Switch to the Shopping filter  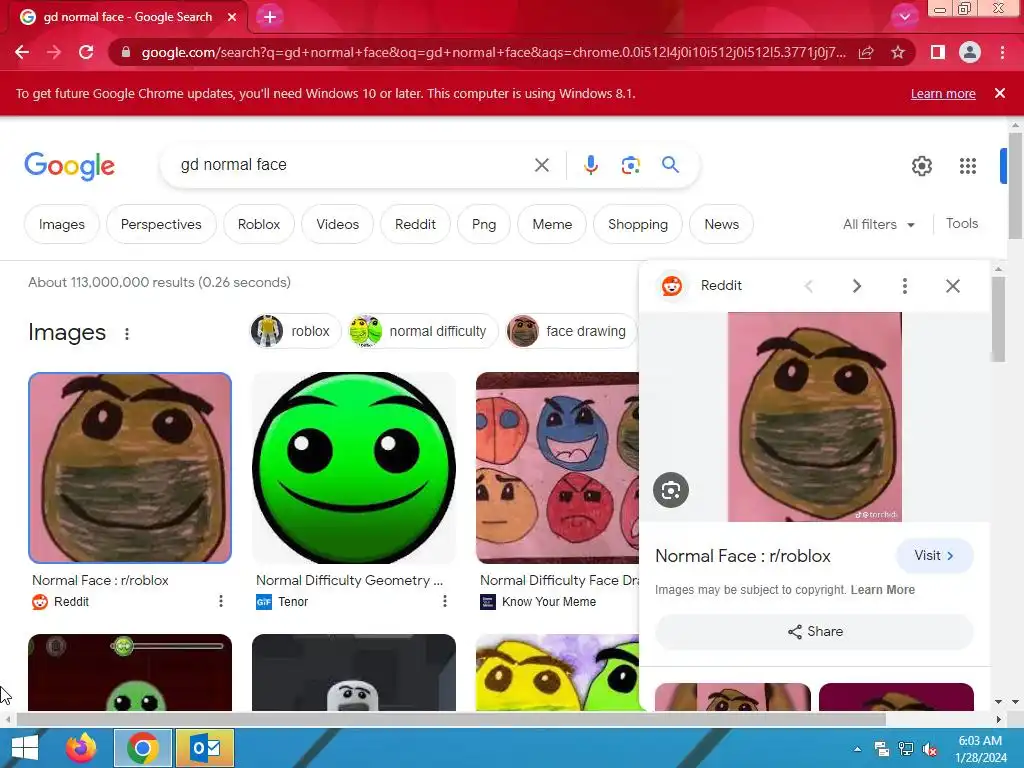coord(638,224)
